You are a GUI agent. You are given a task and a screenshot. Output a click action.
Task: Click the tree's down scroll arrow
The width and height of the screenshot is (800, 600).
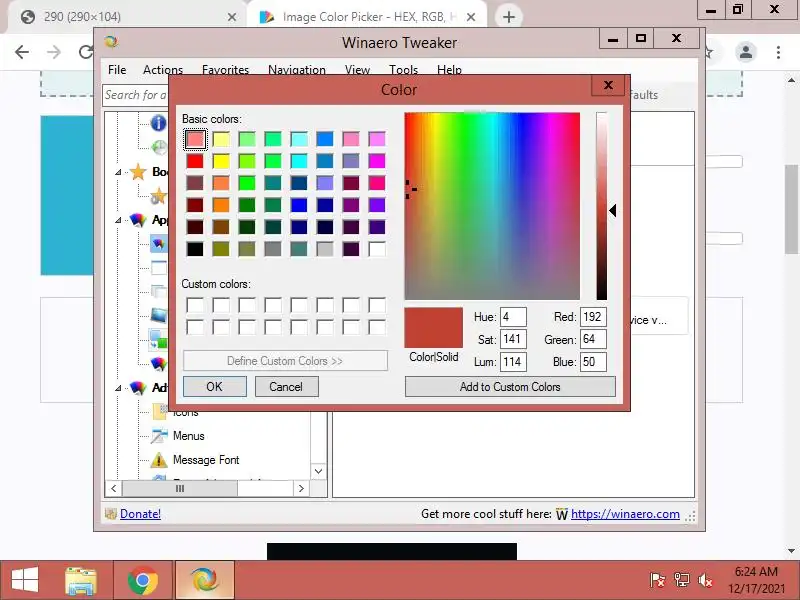pyautogui.click(x=318, y=471)
